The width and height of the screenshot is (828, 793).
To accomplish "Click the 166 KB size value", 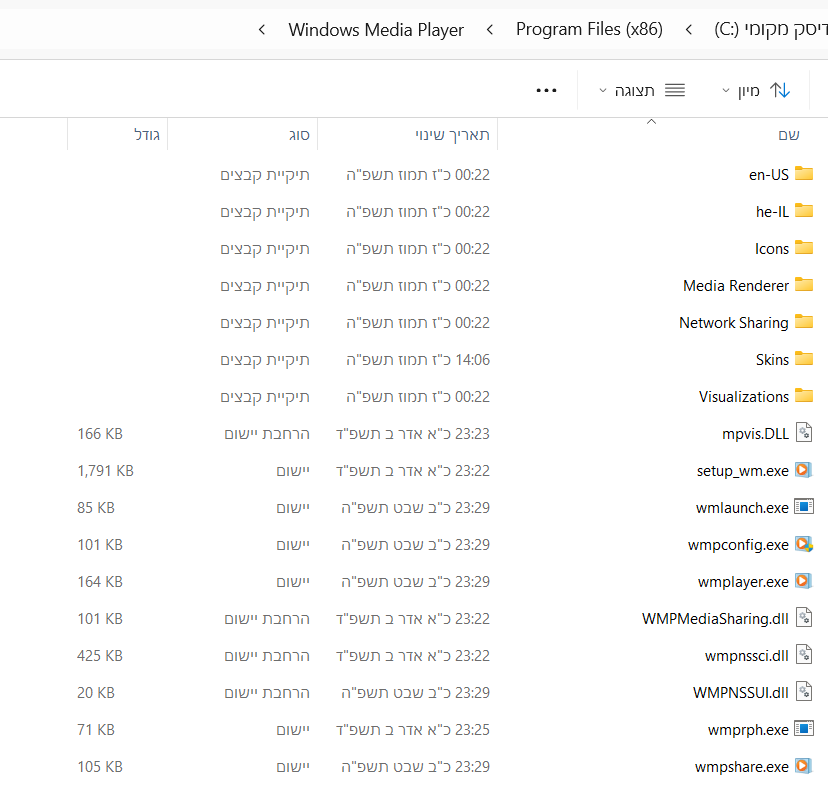I will [x=100, y=433].
